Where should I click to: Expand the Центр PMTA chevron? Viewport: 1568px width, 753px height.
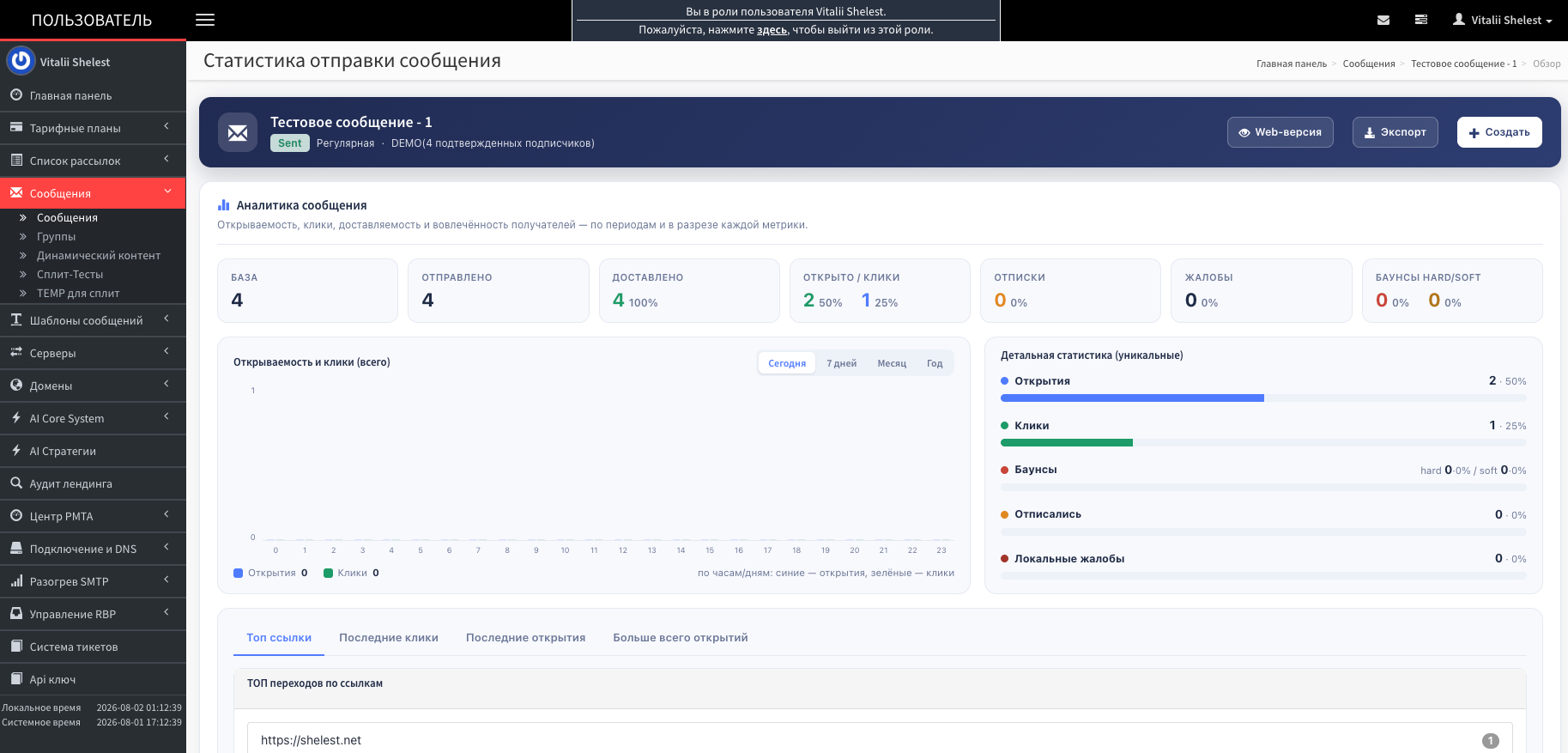166,514
